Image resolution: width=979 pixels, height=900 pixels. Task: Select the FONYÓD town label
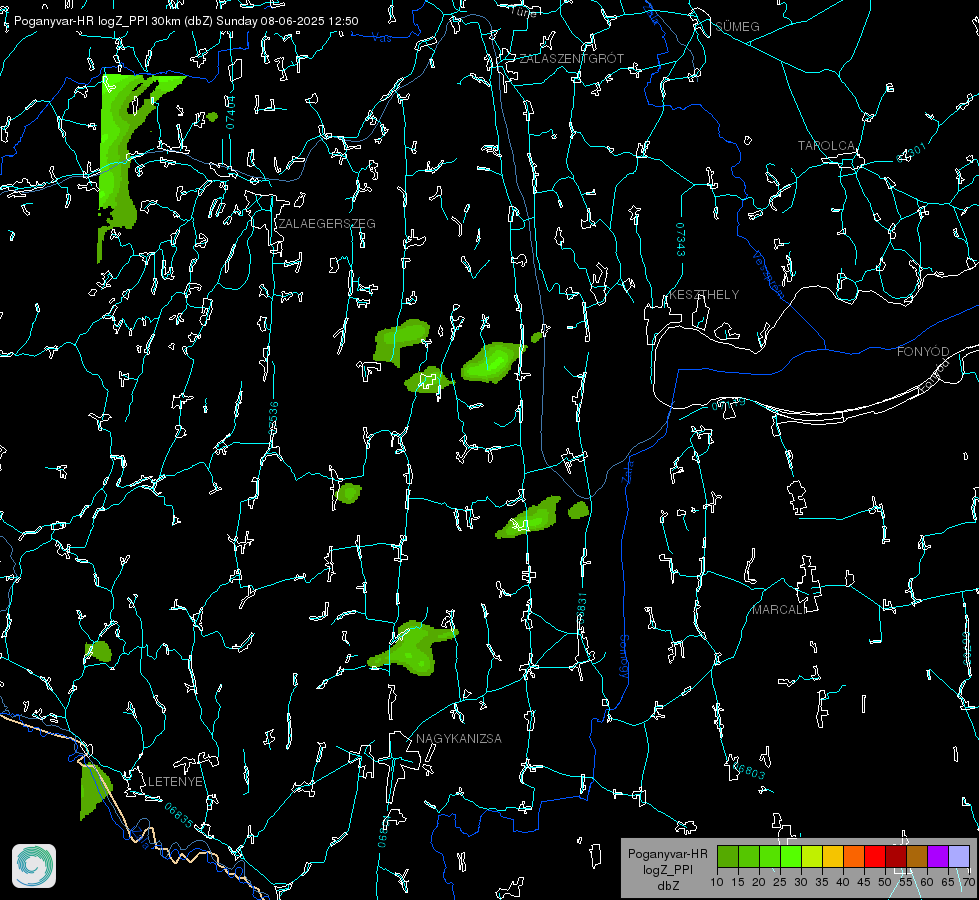tap(923, 352)
